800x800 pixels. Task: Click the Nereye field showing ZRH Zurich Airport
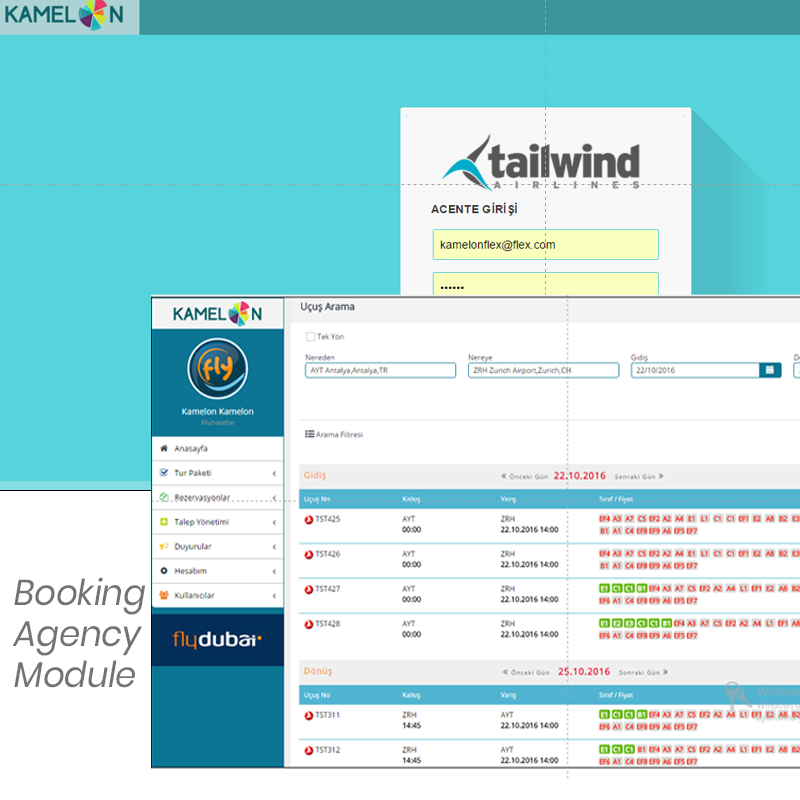click(543, 370)
